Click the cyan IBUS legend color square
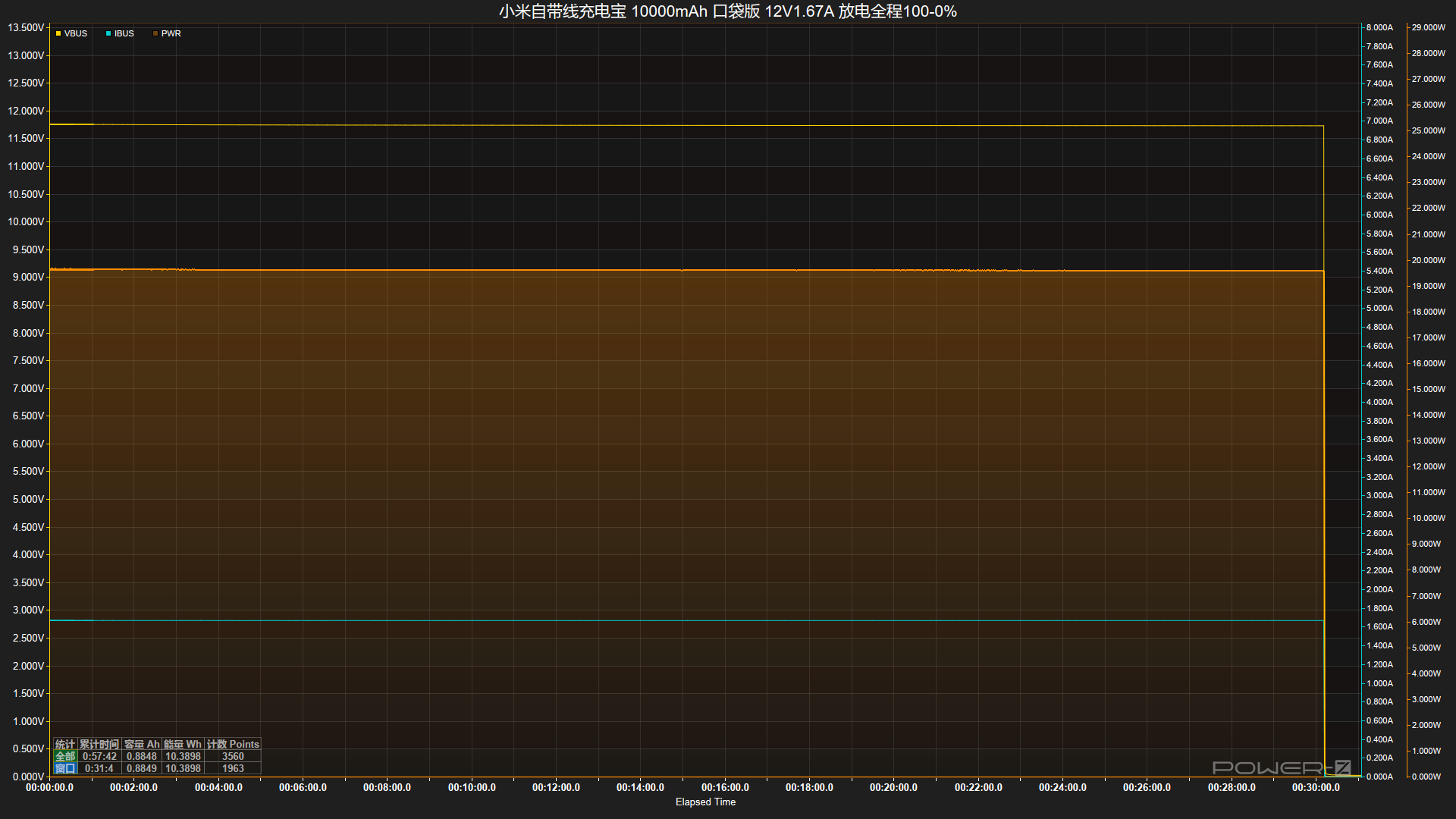Image resolution: width=1456 pixels, height=819 pixels. coord(108,33)
